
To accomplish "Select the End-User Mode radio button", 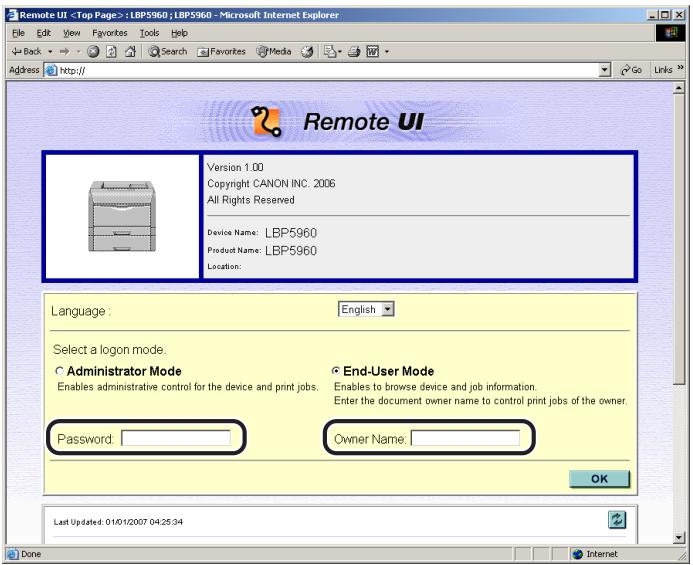I will coord(336,371).
